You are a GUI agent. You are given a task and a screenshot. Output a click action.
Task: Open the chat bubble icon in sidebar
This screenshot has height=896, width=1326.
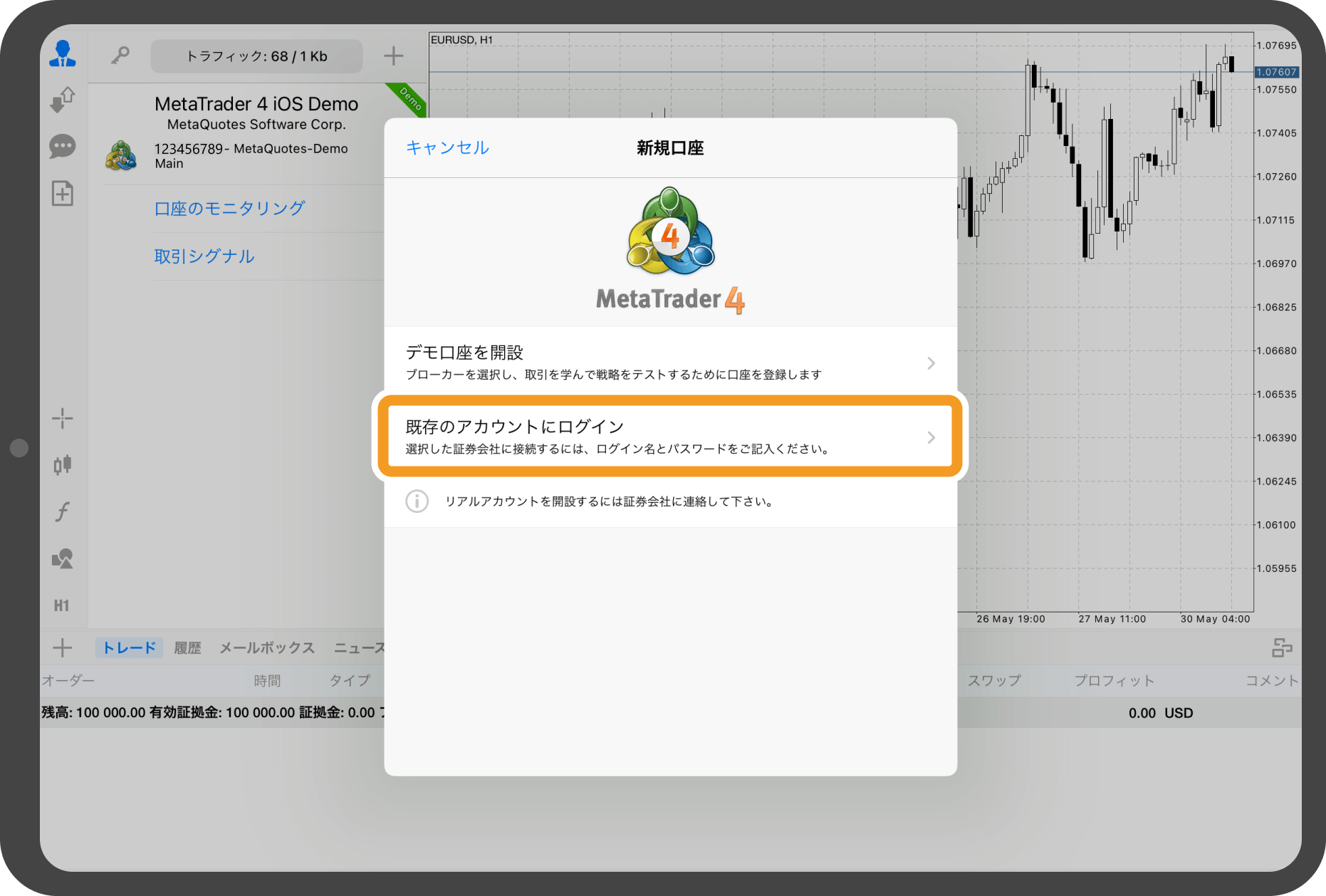63,147
